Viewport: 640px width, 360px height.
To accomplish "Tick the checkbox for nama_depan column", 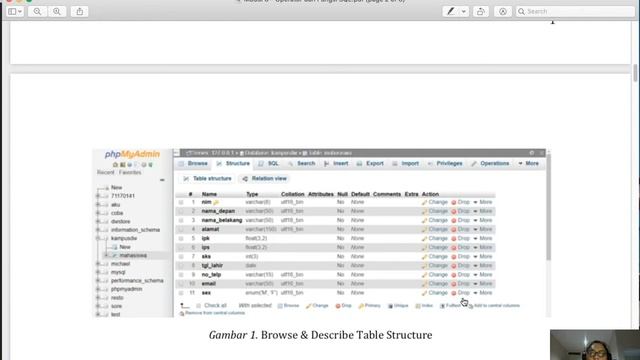I will (181, 211).
